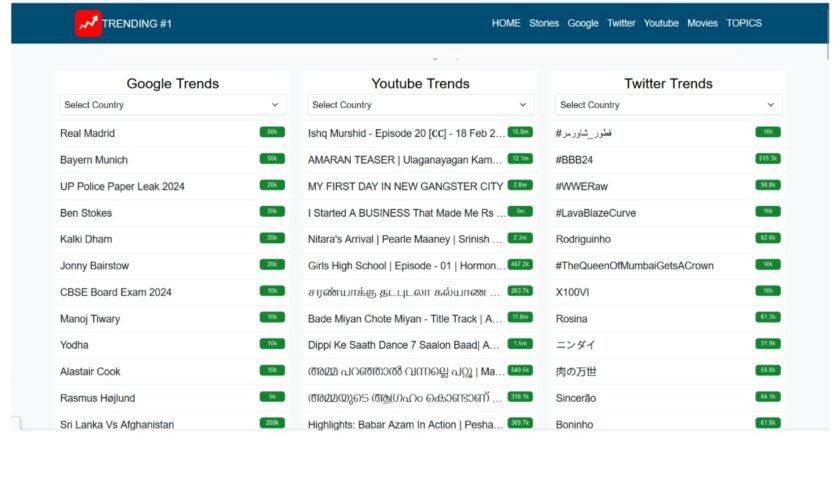This screenshot has height=480, width=840.
Task: Open the Stories navigation item
Action: tap(544, 23)
